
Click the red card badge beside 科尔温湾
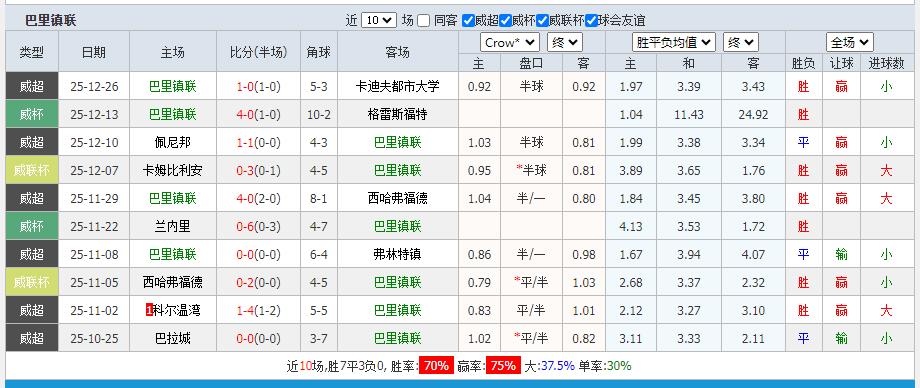[149, 311]
